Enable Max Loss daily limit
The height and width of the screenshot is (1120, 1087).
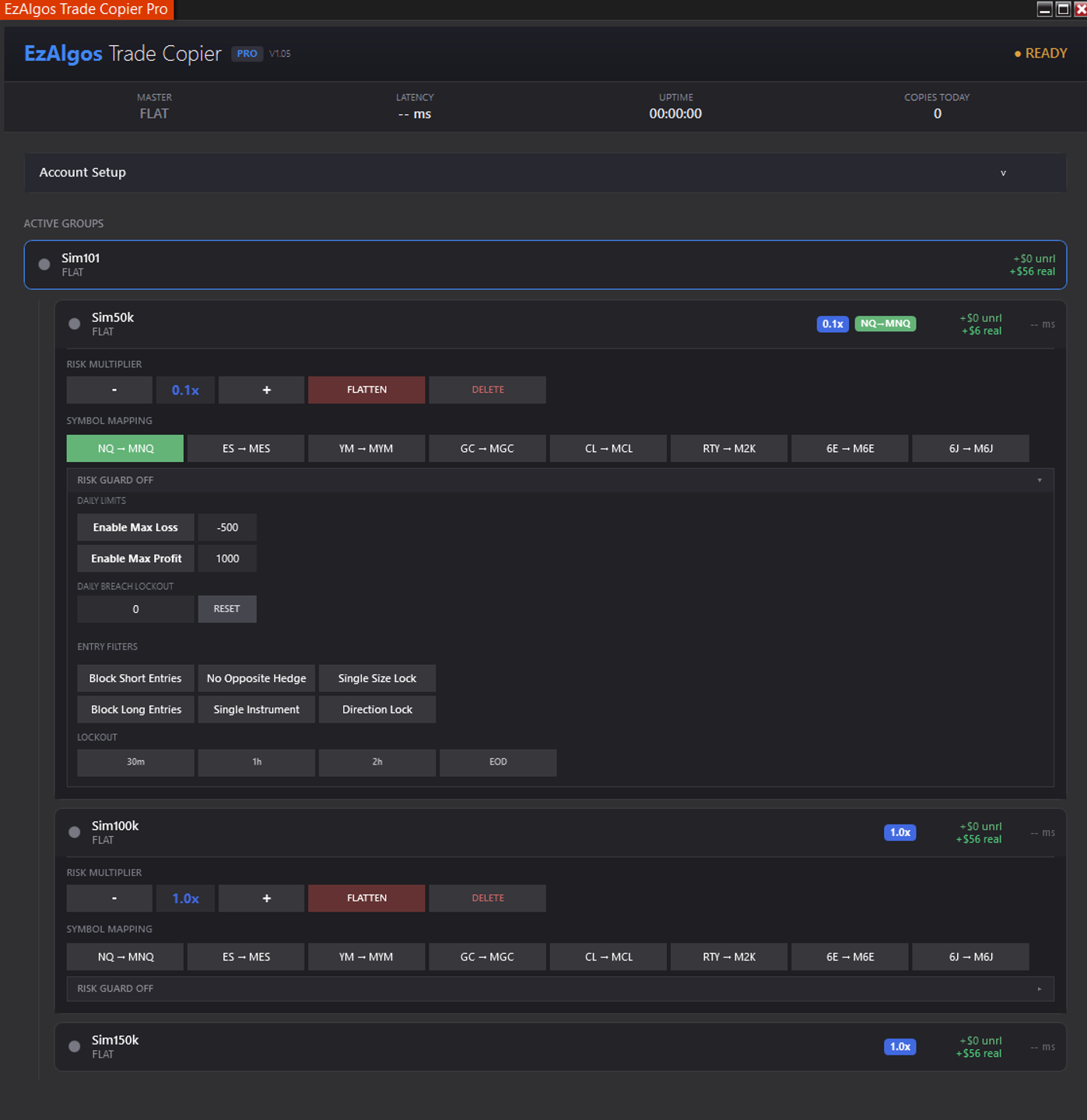pos(135,527)
